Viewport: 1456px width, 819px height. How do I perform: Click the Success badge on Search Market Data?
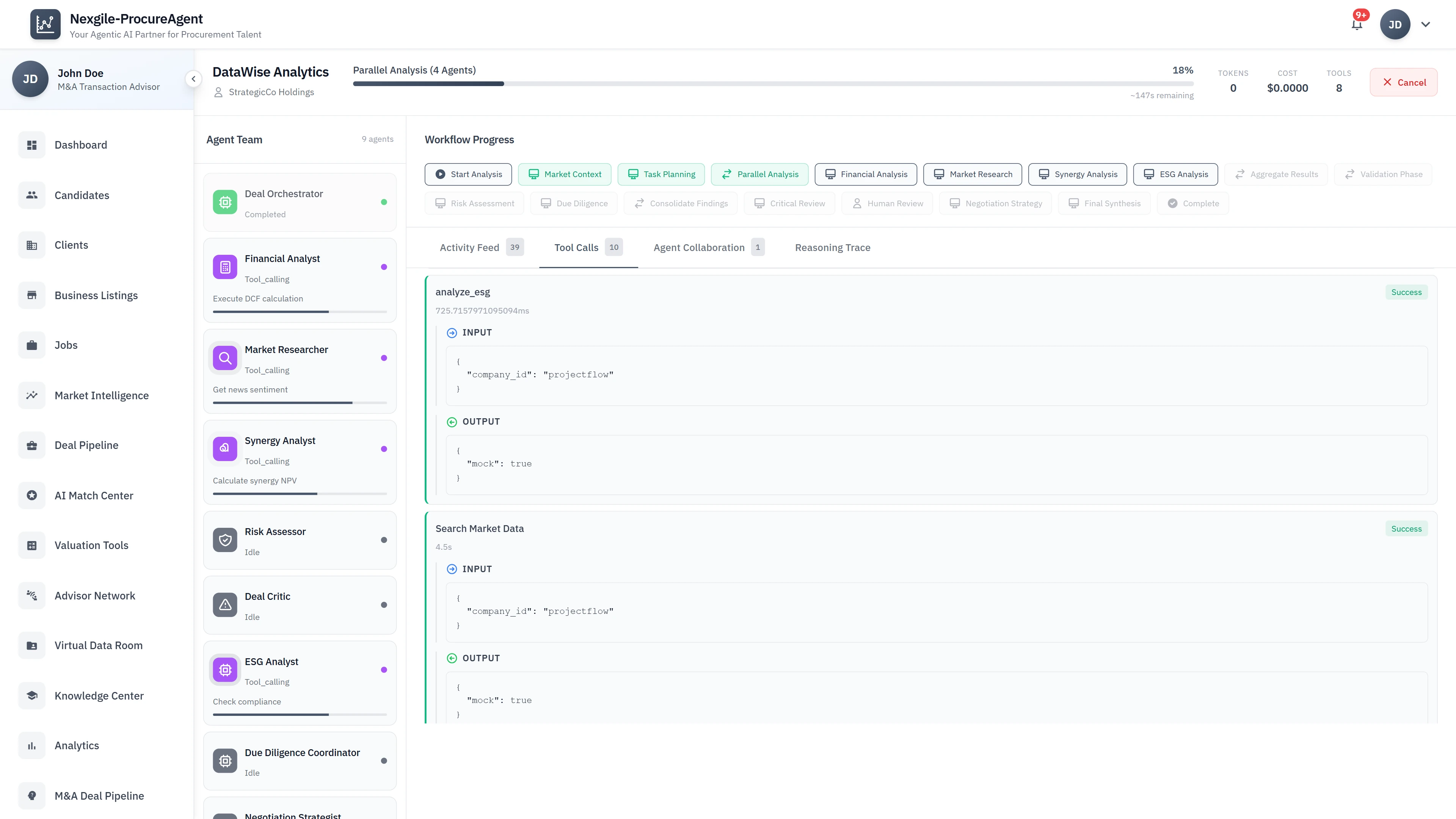point(1406,529)
